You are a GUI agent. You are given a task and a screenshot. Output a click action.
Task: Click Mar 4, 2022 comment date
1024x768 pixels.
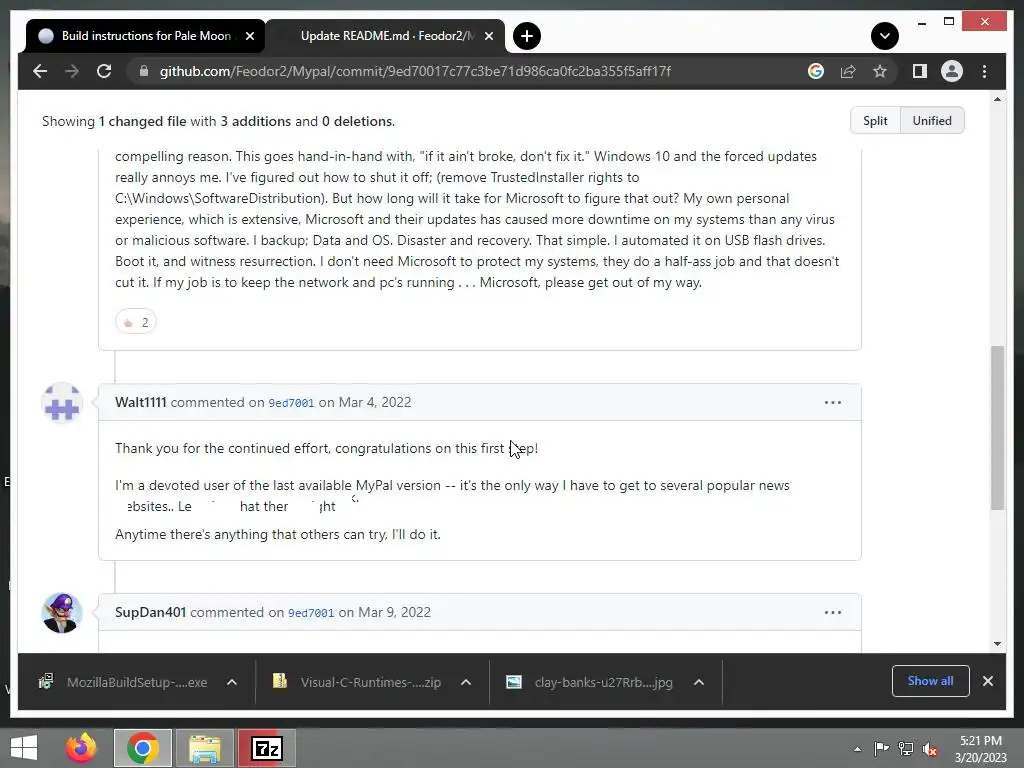coord(375,402)
